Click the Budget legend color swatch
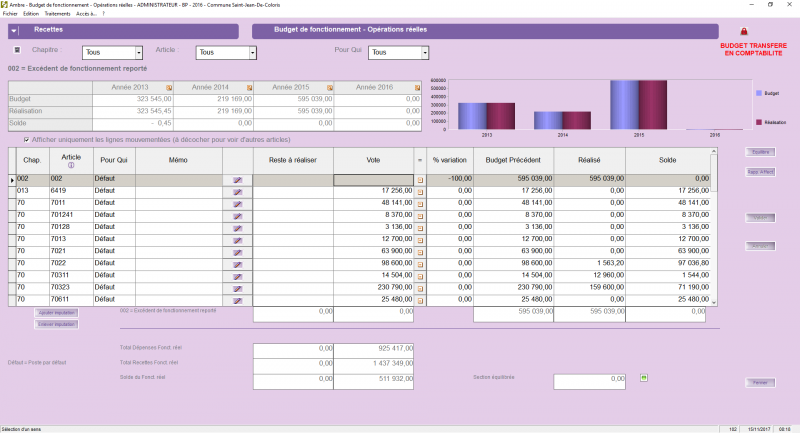The width and height of the screenshot is (800, 433). point(759,93)
